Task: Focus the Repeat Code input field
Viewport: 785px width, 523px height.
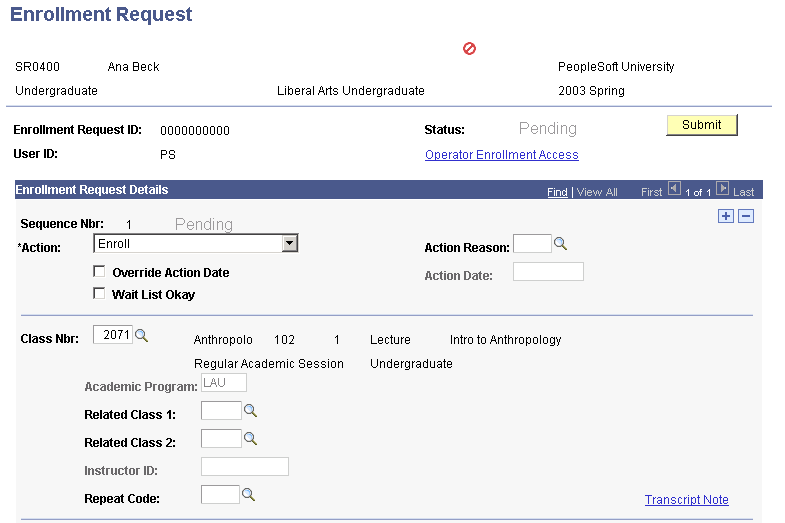Action: 220,495
